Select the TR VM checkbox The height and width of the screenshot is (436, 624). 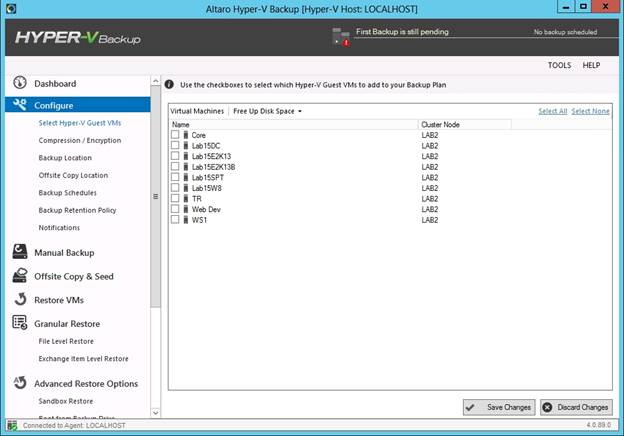(175, 198)
